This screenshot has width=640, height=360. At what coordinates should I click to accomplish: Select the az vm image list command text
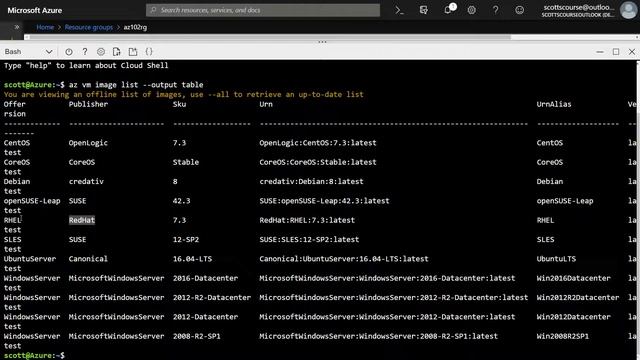pyautogui.click(x=136, y=85)
